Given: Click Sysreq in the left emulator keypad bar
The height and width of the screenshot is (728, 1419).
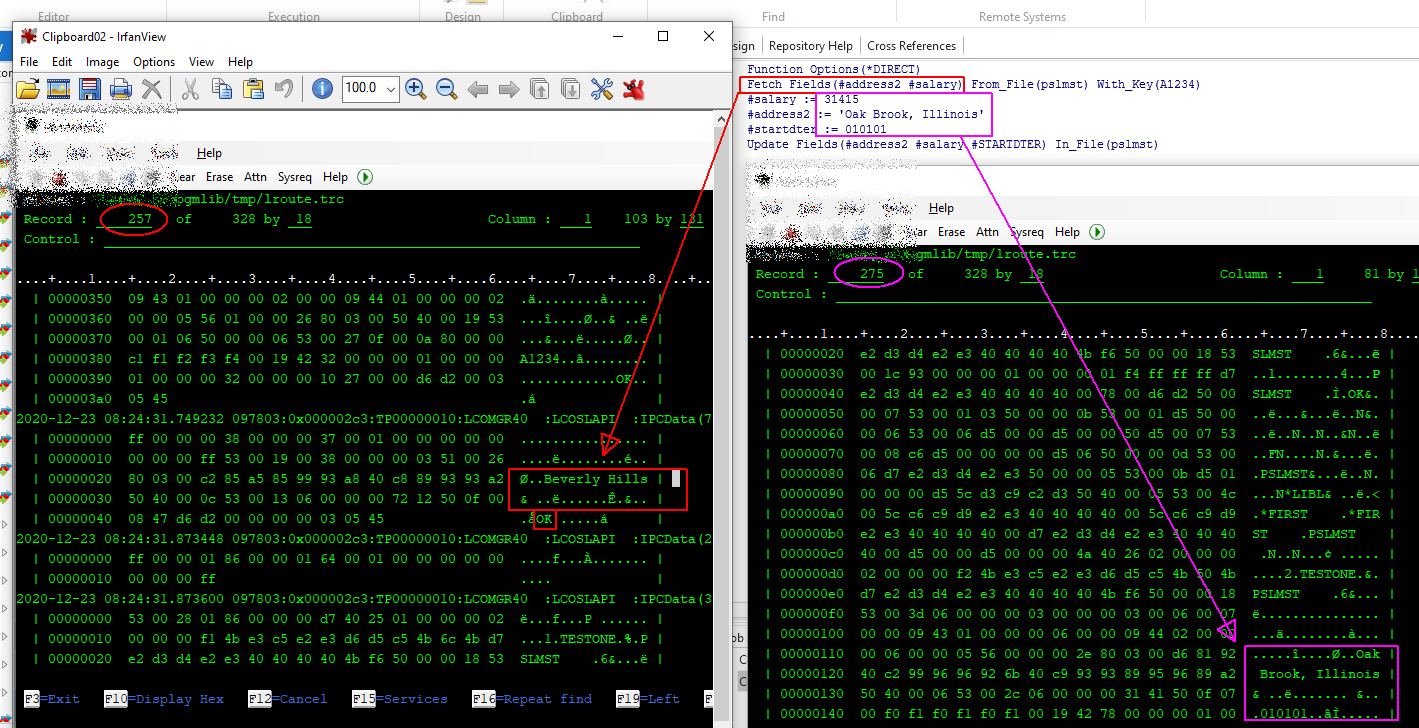Looking at the screenshot, I should 295,177.
